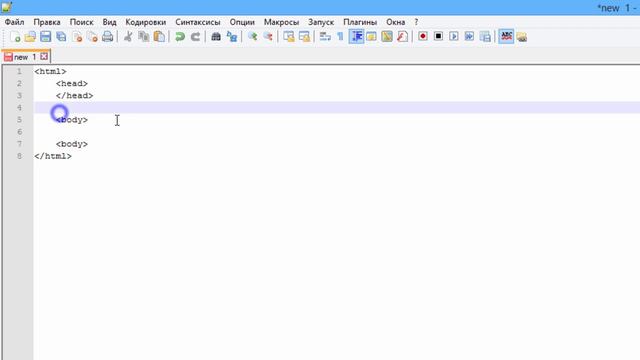
Task: Play back the recorded macro
Action: (454, 37)
